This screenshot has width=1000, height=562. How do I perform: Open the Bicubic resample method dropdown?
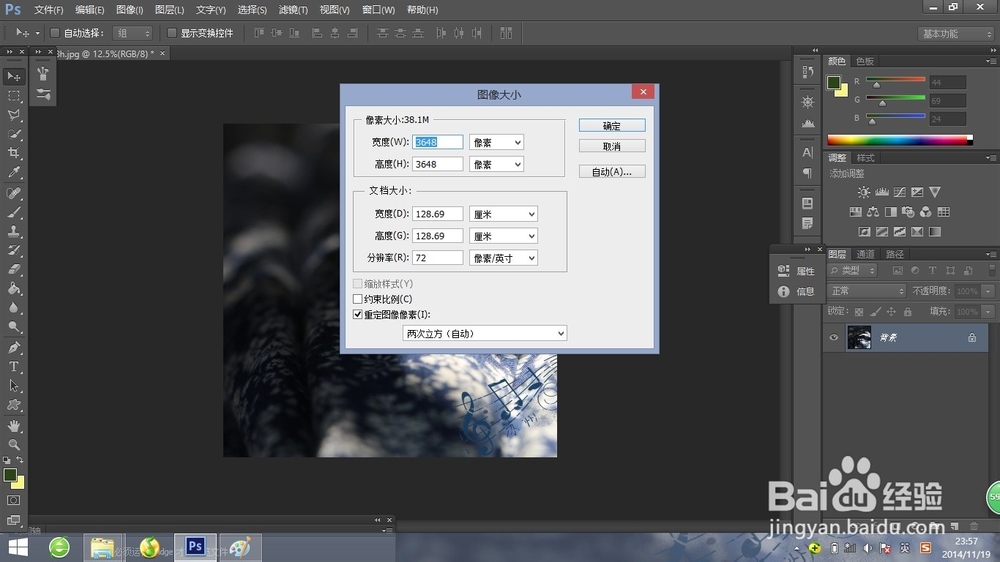485,333
